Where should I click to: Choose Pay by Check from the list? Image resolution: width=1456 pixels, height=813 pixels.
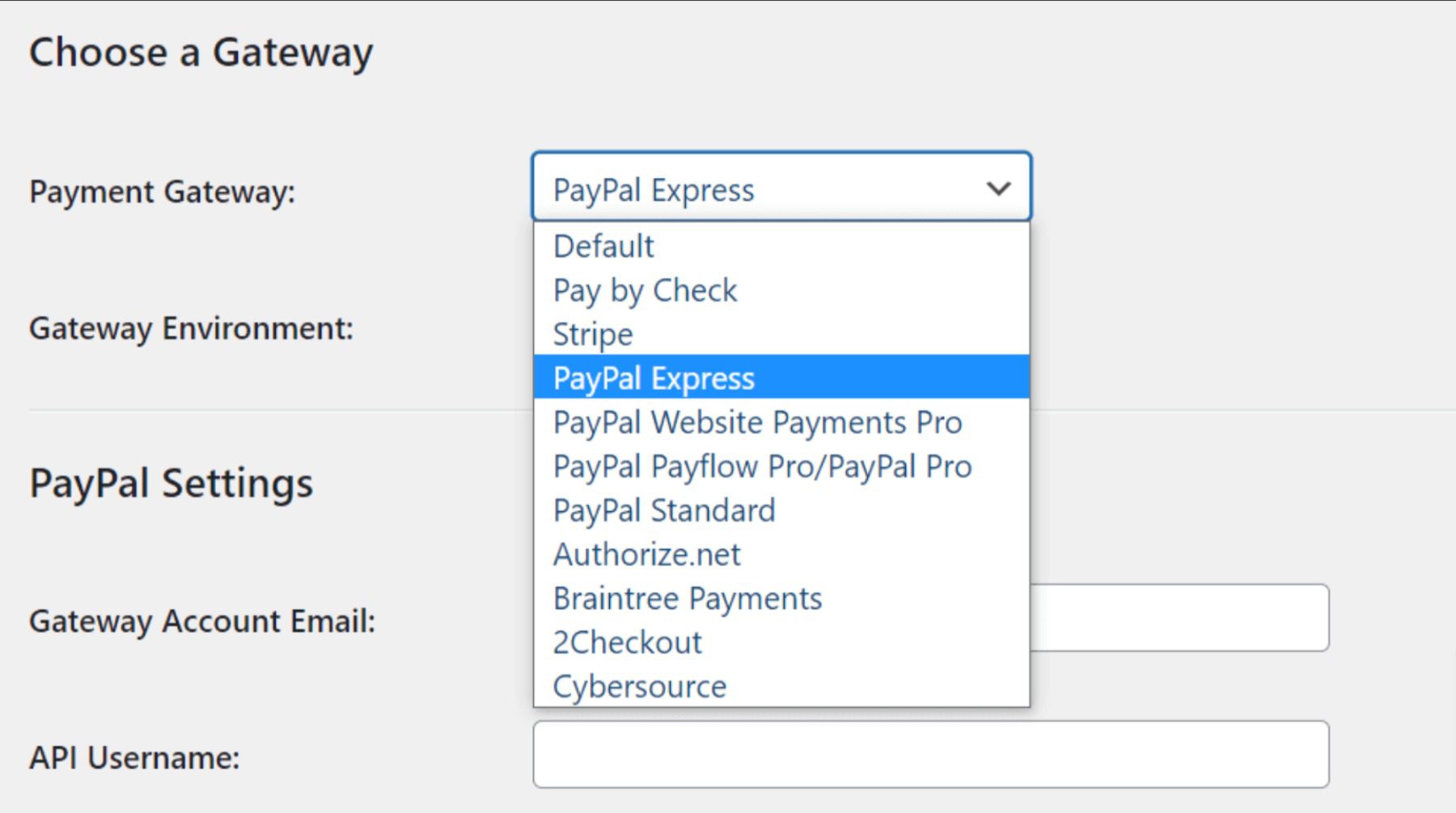coord(645,290)
